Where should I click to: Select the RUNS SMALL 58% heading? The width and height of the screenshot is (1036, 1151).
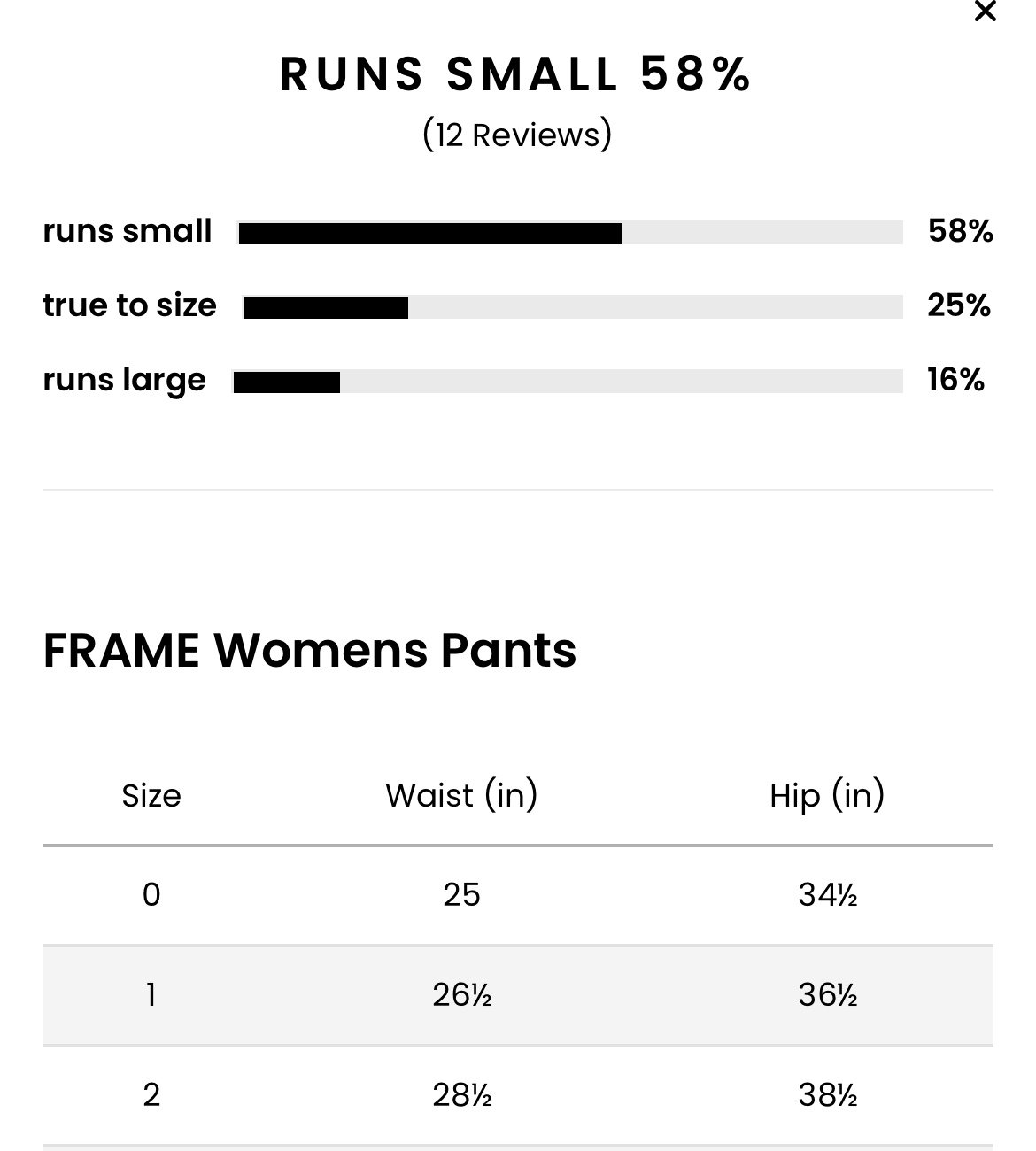[x=516, y=74]
